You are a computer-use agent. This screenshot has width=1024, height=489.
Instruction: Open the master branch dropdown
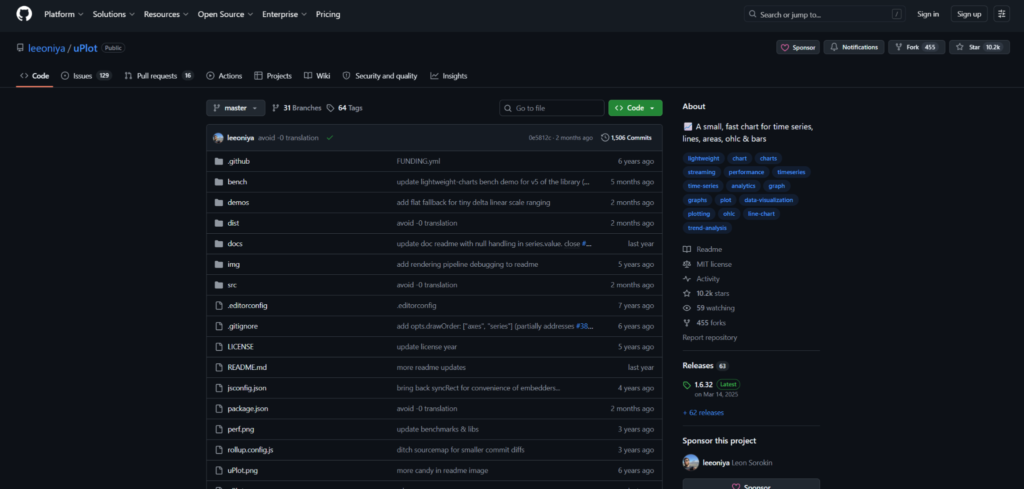236,108
